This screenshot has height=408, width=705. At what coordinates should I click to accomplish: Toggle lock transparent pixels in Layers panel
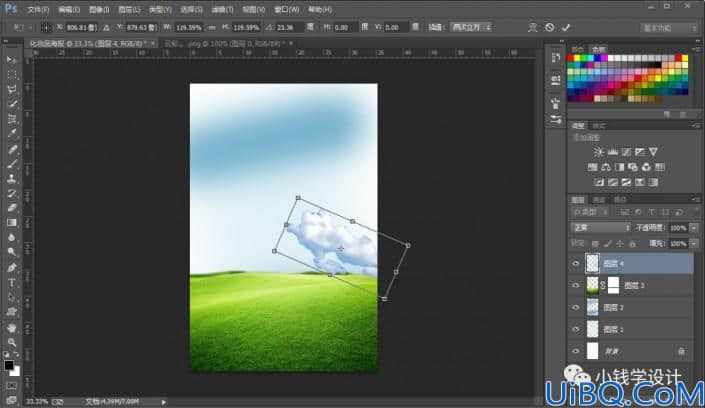595,244
